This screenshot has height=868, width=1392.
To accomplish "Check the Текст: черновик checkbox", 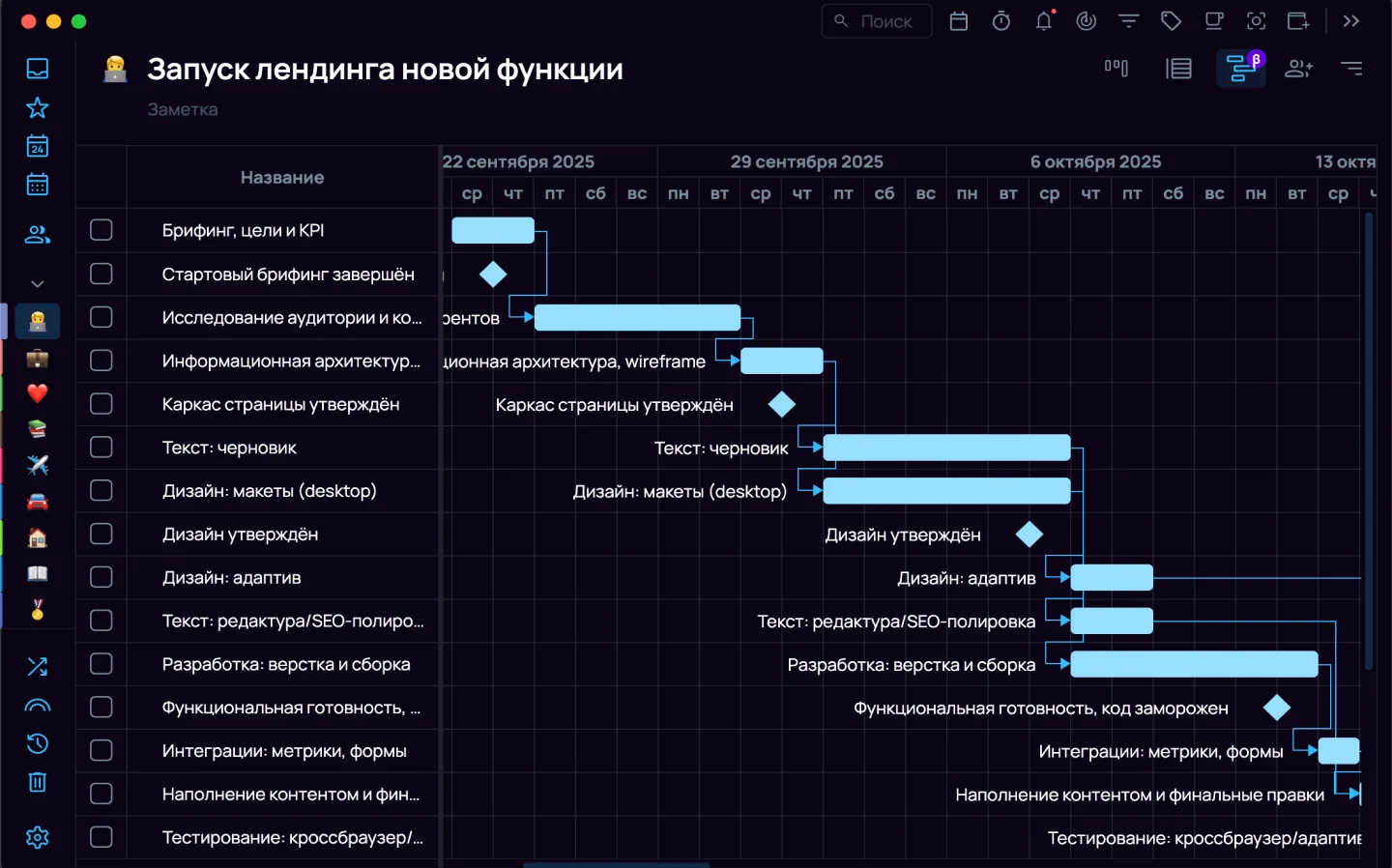I will 101,448.
